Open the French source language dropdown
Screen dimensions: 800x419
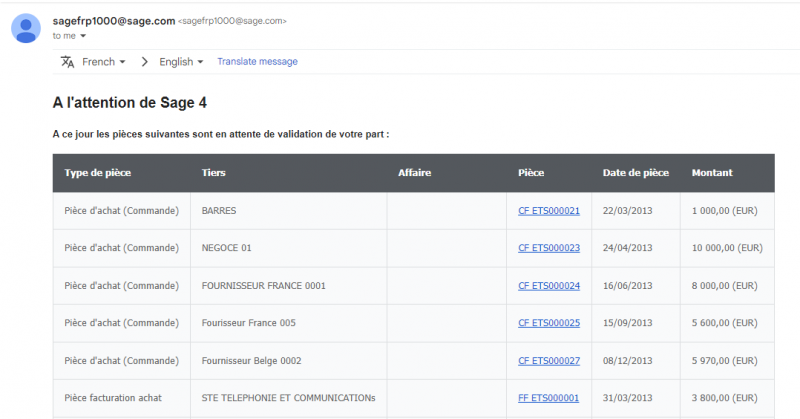104,62
